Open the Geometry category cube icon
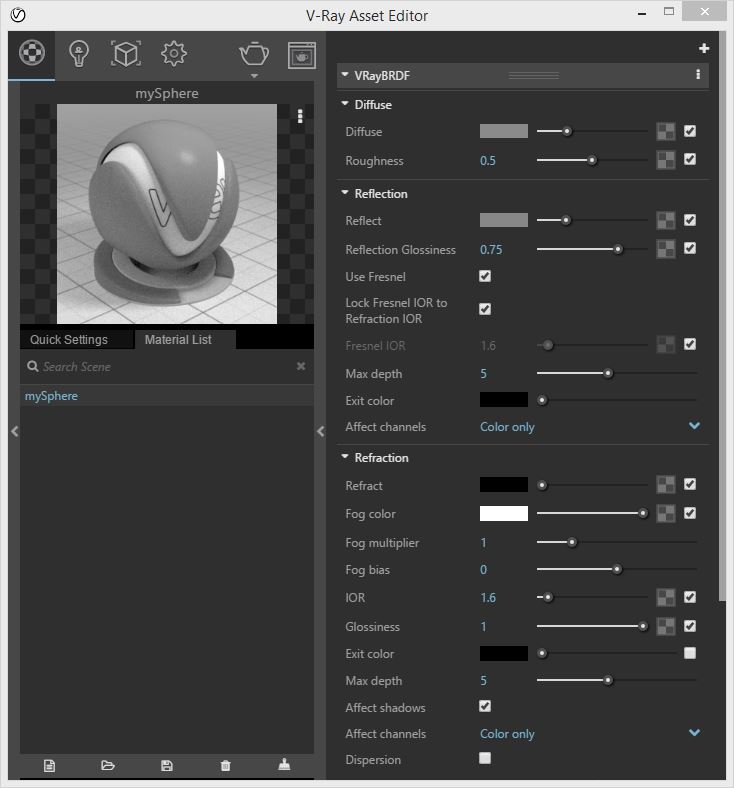 (x=126, y=54)
